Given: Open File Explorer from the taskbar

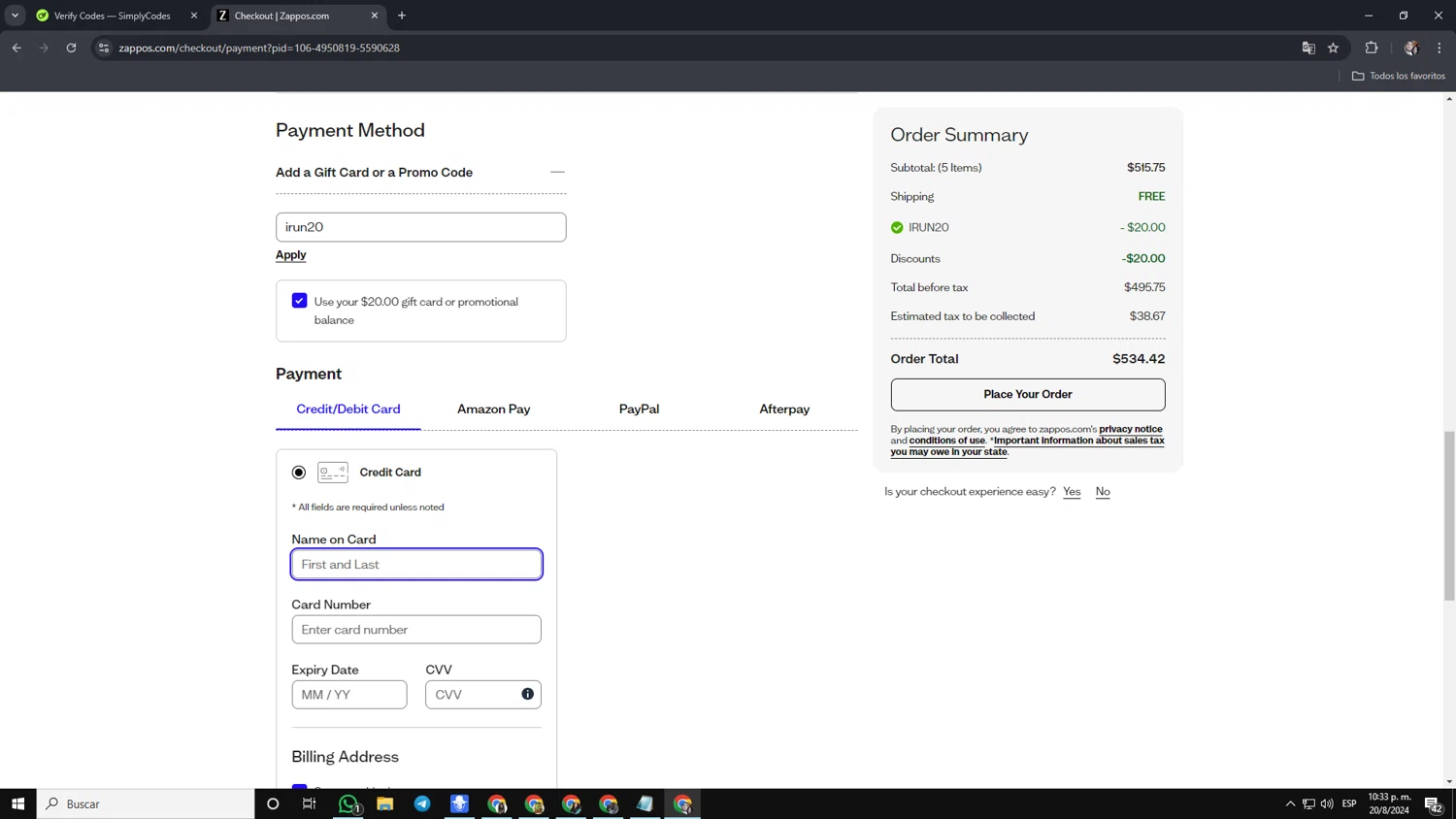Looking at the screenshot, I should tap(385, 803).
